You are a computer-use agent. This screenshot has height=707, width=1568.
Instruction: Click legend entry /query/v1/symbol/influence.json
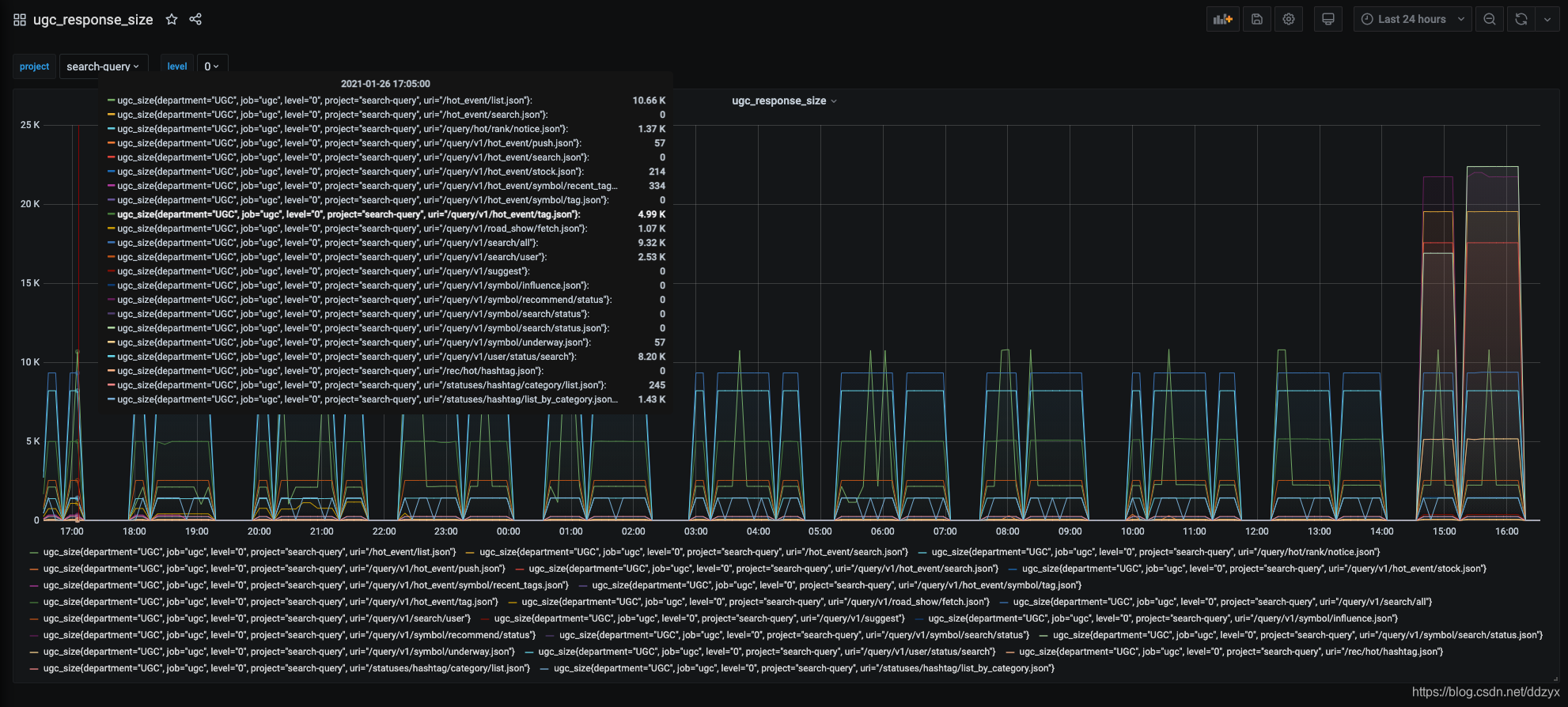pos(1163,618)
